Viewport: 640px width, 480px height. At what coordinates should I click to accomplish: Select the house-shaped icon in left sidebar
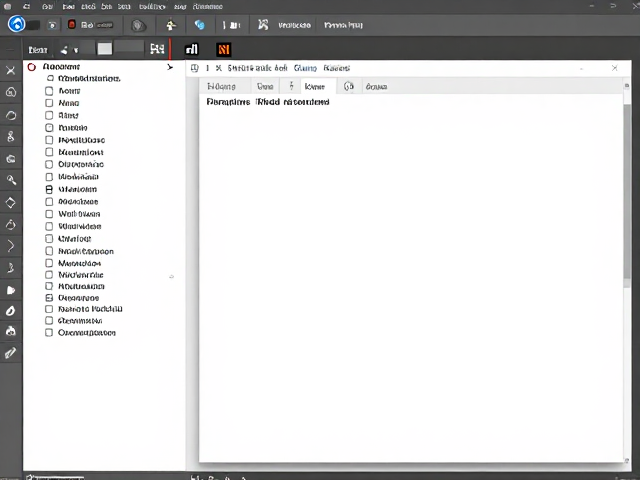11,92
